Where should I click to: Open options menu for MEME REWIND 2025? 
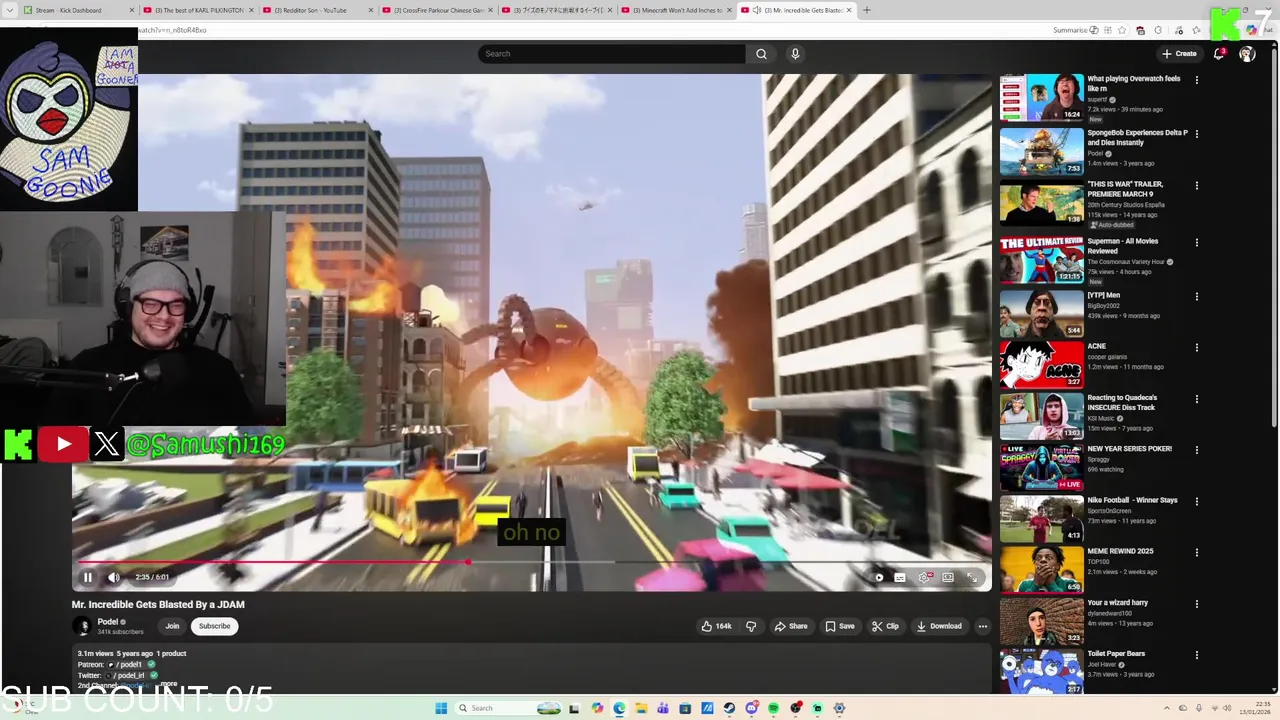pos(1197,553)
